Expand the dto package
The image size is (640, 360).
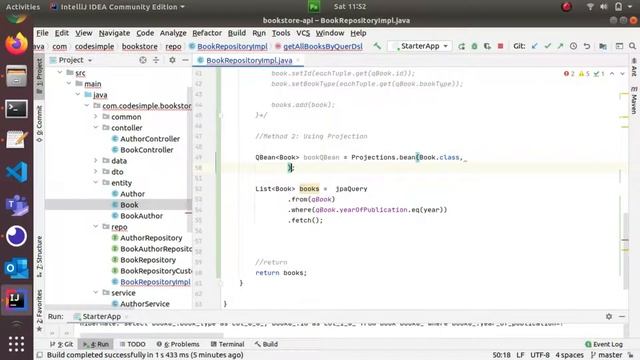pos(96,172)
